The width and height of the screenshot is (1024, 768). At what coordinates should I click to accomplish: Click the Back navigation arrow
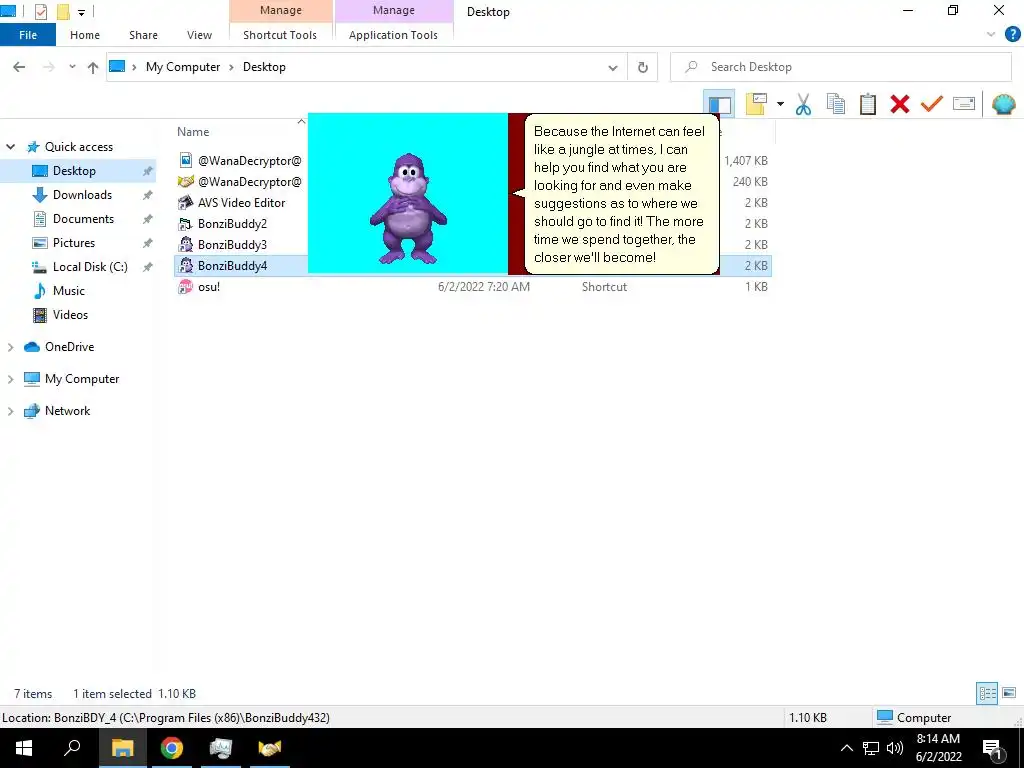pos(19,67)
